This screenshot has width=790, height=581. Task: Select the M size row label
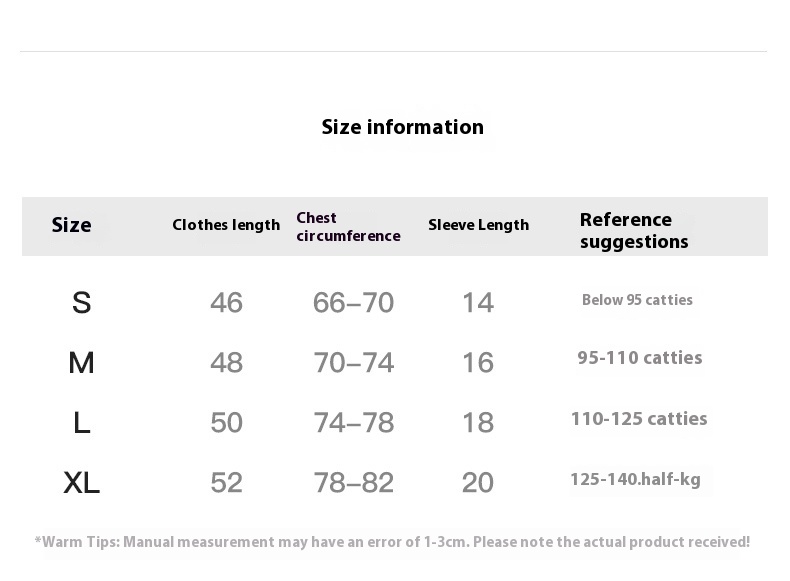pyautogui.click(x=81, y=362)
